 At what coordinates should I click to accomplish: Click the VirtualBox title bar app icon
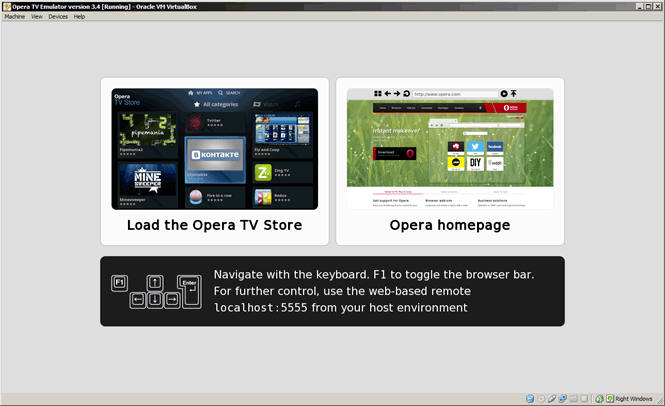[7, 6]
